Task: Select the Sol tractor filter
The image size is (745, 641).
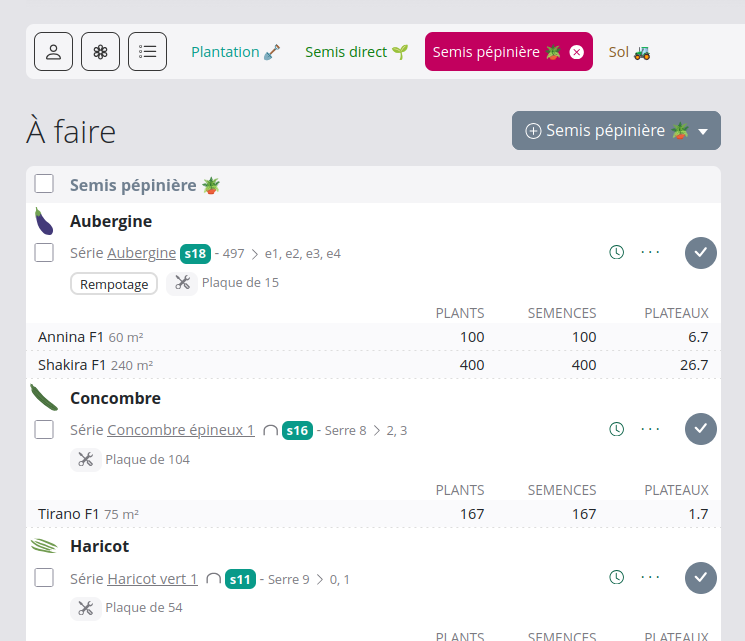Action: [x=629, y=52]
